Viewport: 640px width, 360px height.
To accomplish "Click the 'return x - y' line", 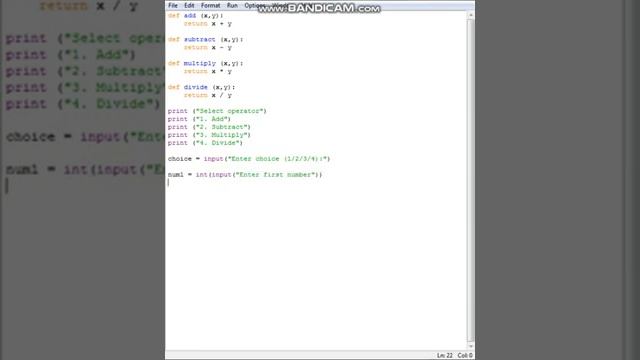I will click(207, 47).
